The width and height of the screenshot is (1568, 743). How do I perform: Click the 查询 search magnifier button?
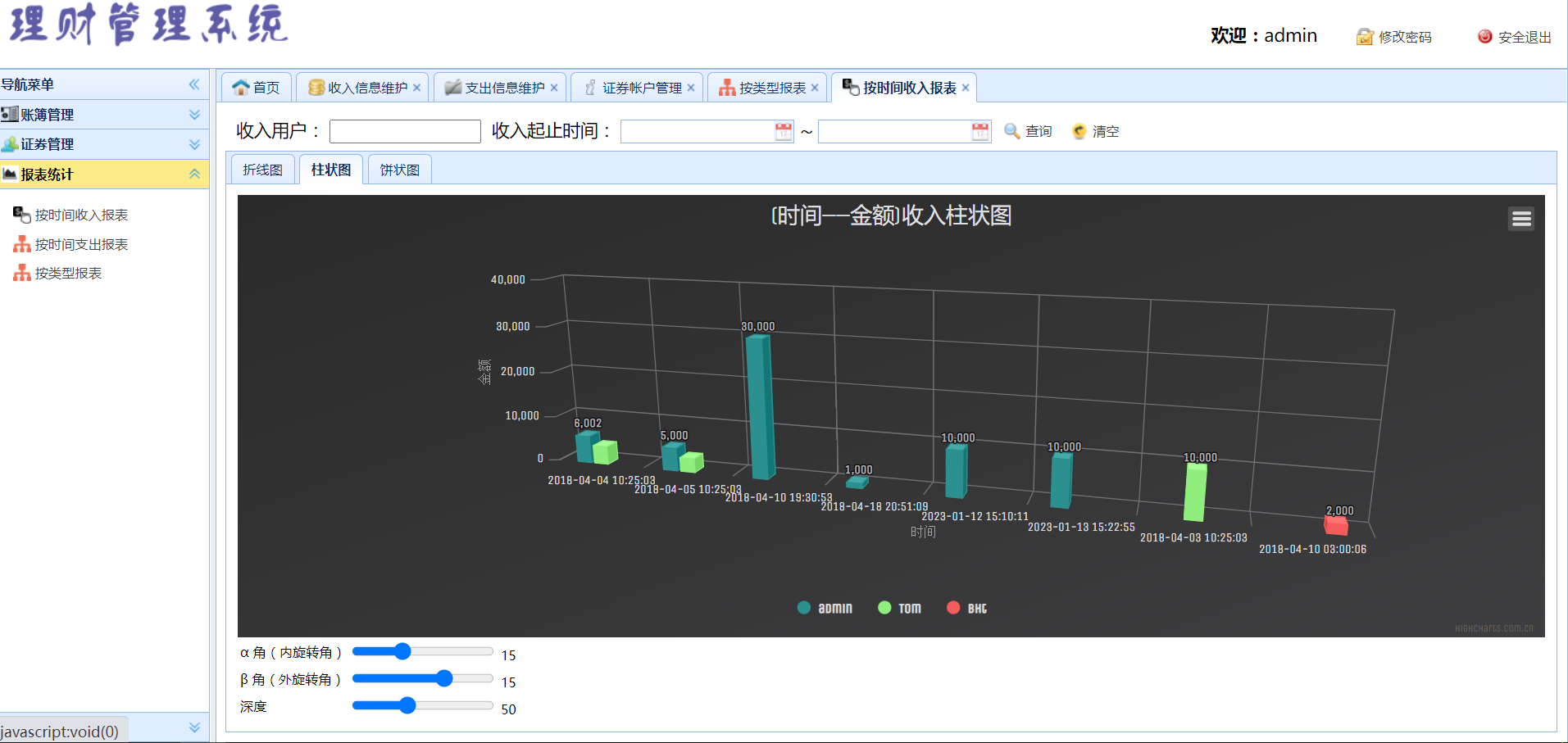coord(1028,131)
